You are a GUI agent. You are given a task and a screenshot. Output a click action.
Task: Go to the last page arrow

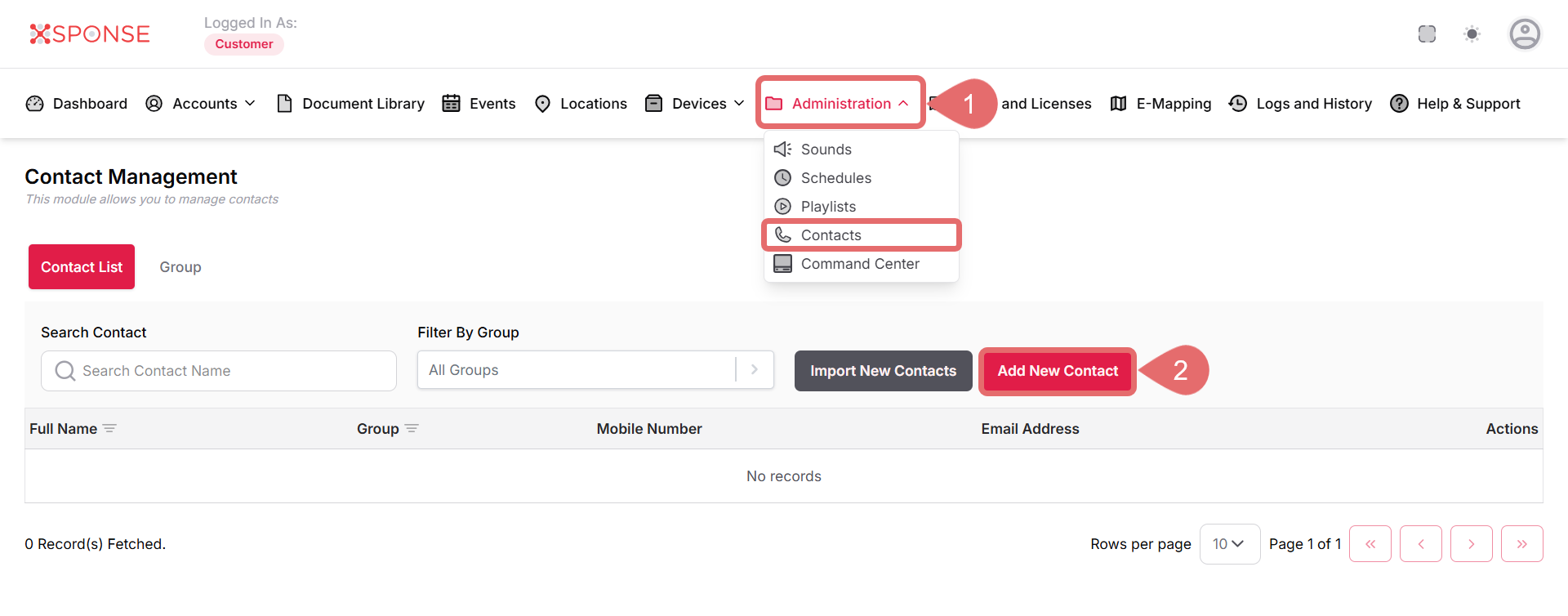click(1521, 544)
